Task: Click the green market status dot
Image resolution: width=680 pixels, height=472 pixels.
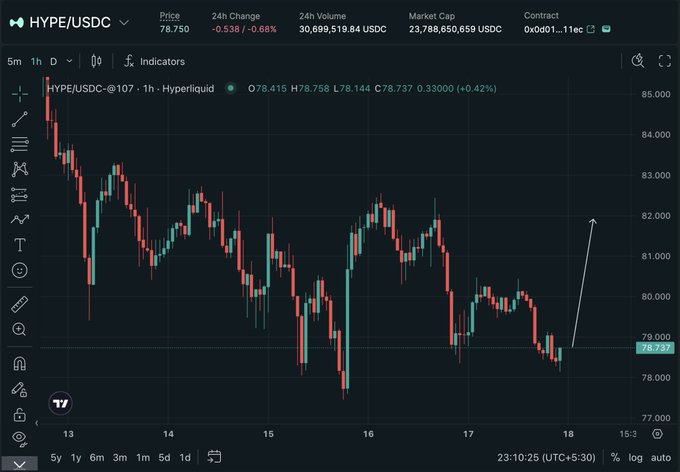Action: point(231,88)
